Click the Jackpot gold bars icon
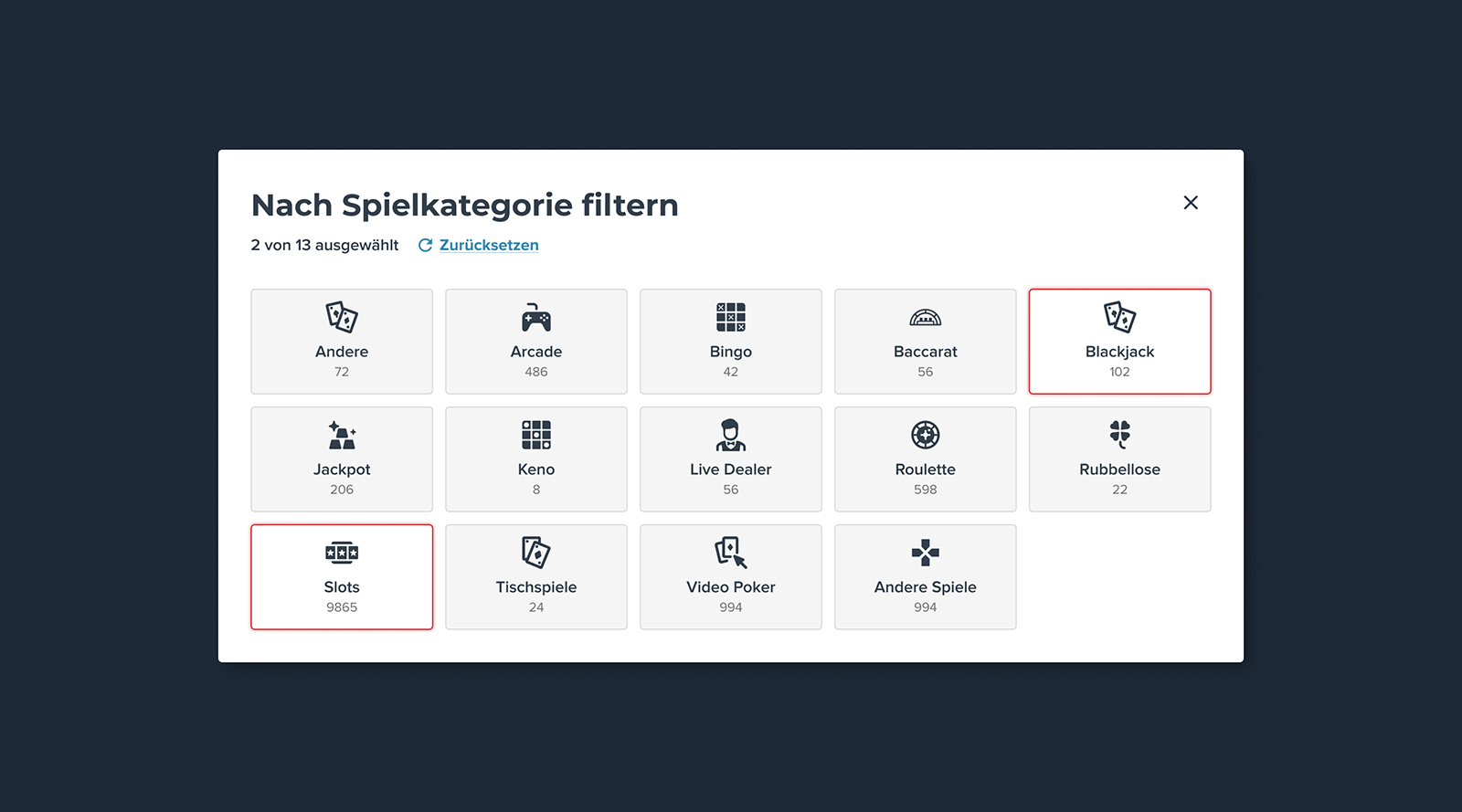The height and width of the screenshot is (812, 1462). click(342, 436)
